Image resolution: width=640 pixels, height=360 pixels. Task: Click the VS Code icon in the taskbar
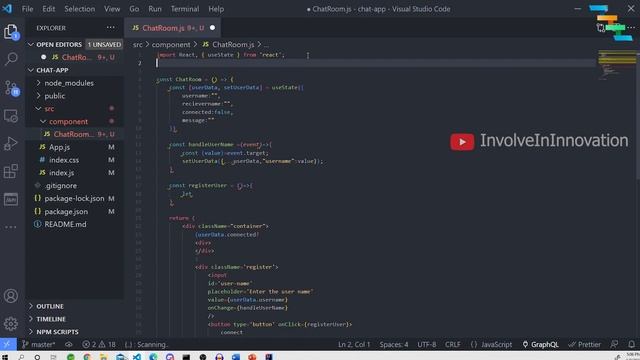[137, 357]
